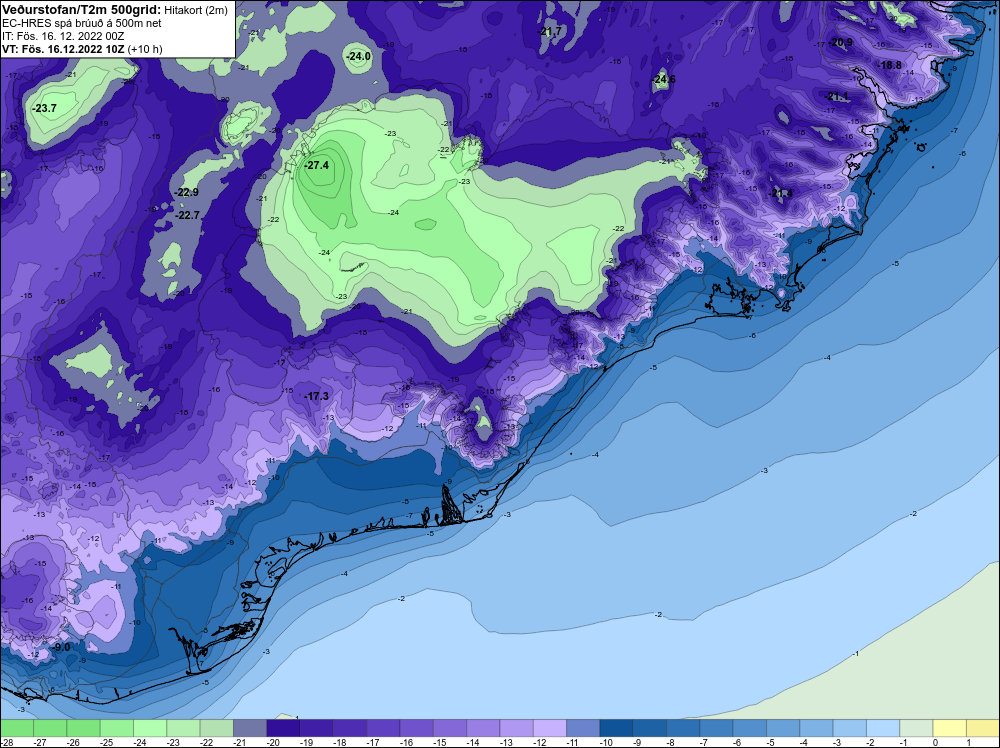Click the 'EC-HRES spá brúuð á 500m net' line
This screenshot has height=748, width=1000.
point(81,23)
